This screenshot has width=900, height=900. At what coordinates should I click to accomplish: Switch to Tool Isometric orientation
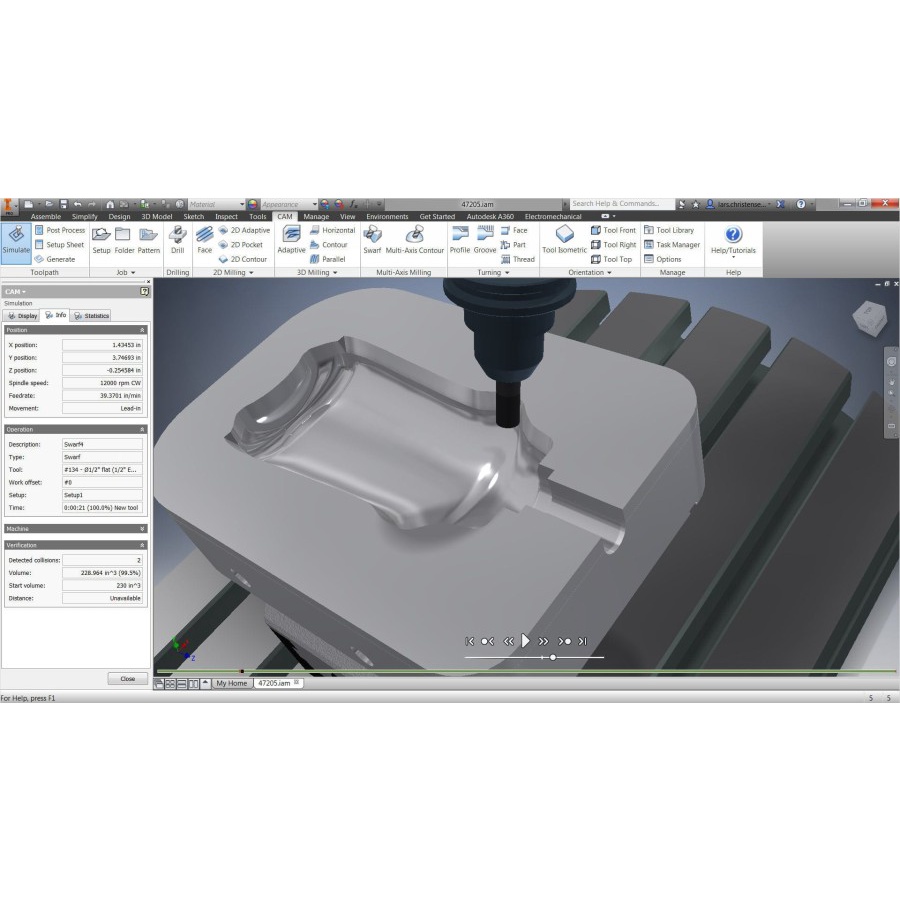pyautogui.click(x=564, y=240)
